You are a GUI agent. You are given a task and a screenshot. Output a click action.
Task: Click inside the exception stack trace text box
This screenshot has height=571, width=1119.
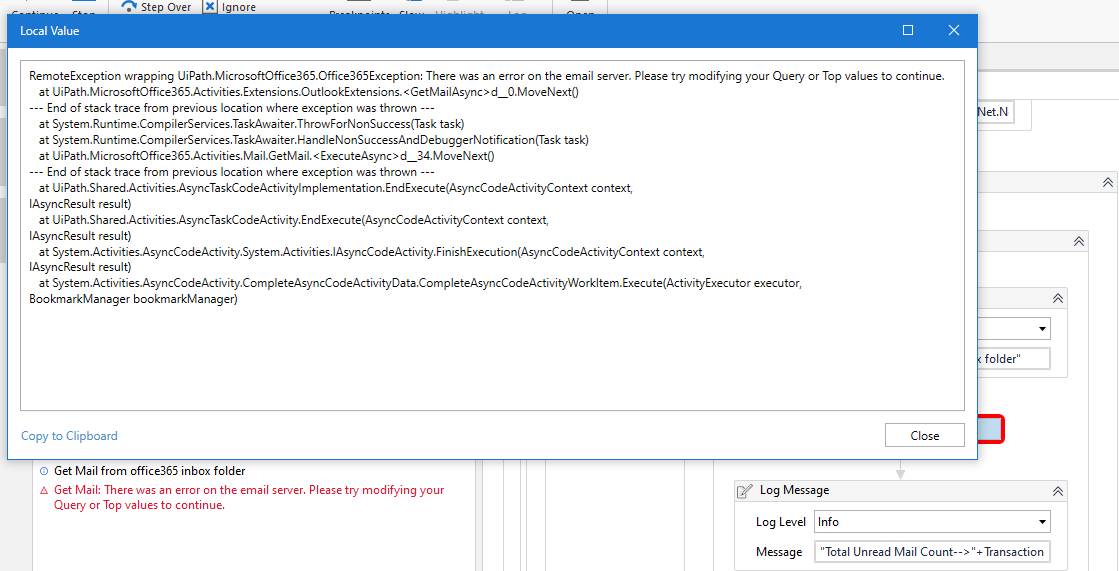point(492,236)
